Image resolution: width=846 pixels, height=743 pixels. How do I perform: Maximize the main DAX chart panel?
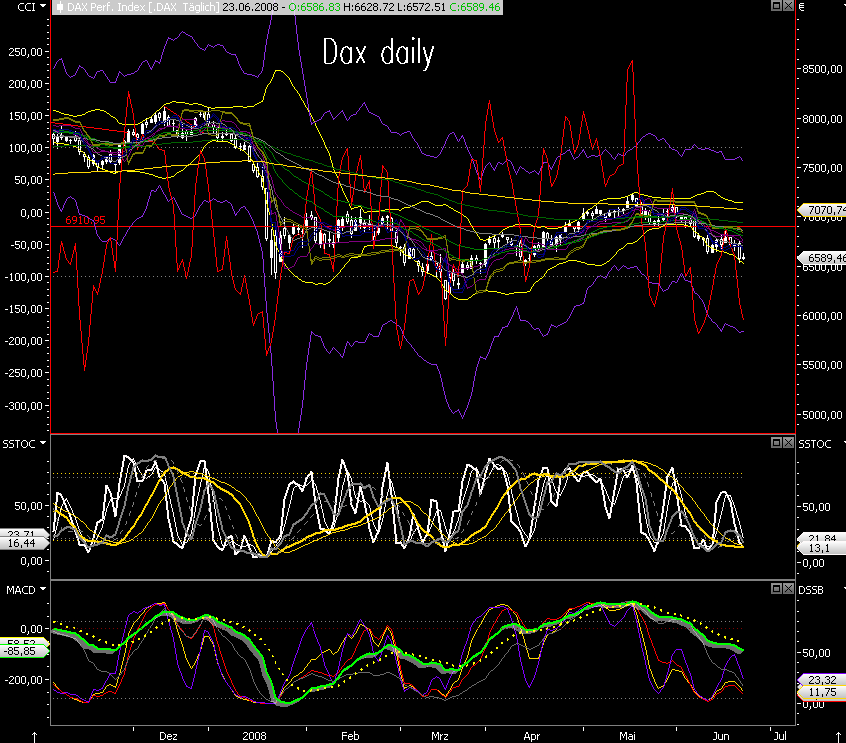[776, 6]
